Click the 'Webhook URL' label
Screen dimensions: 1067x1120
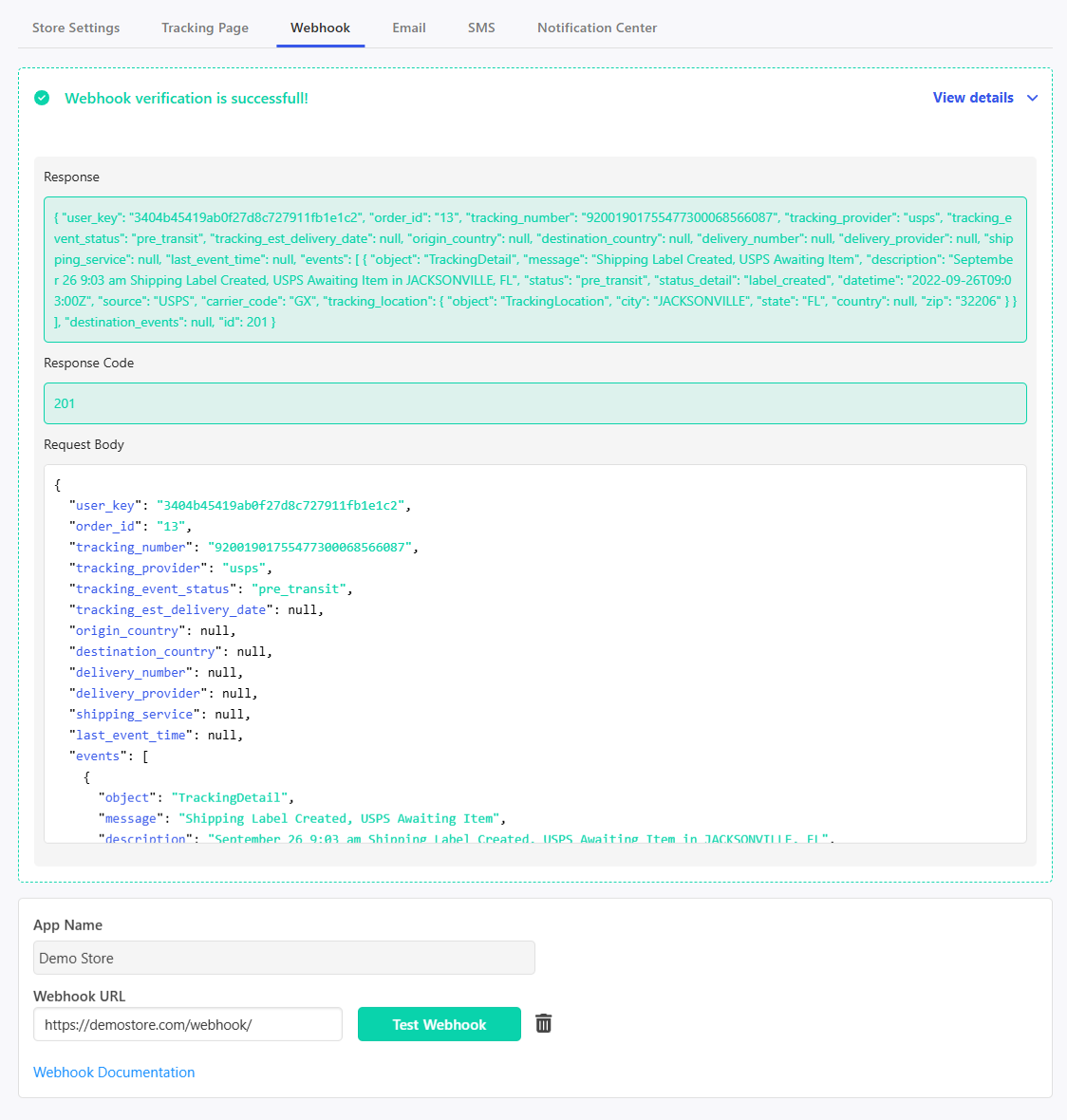click(80, 997)
